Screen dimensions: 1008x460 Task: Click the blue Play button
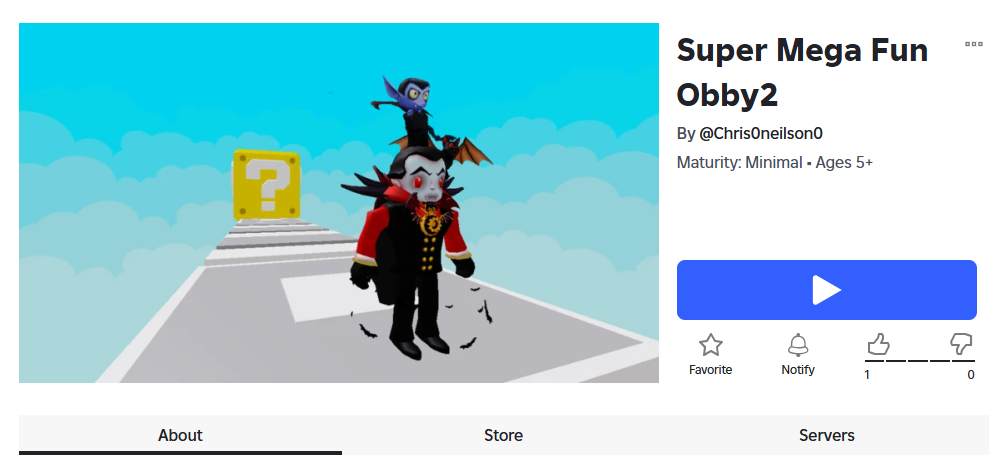(826, 290)
